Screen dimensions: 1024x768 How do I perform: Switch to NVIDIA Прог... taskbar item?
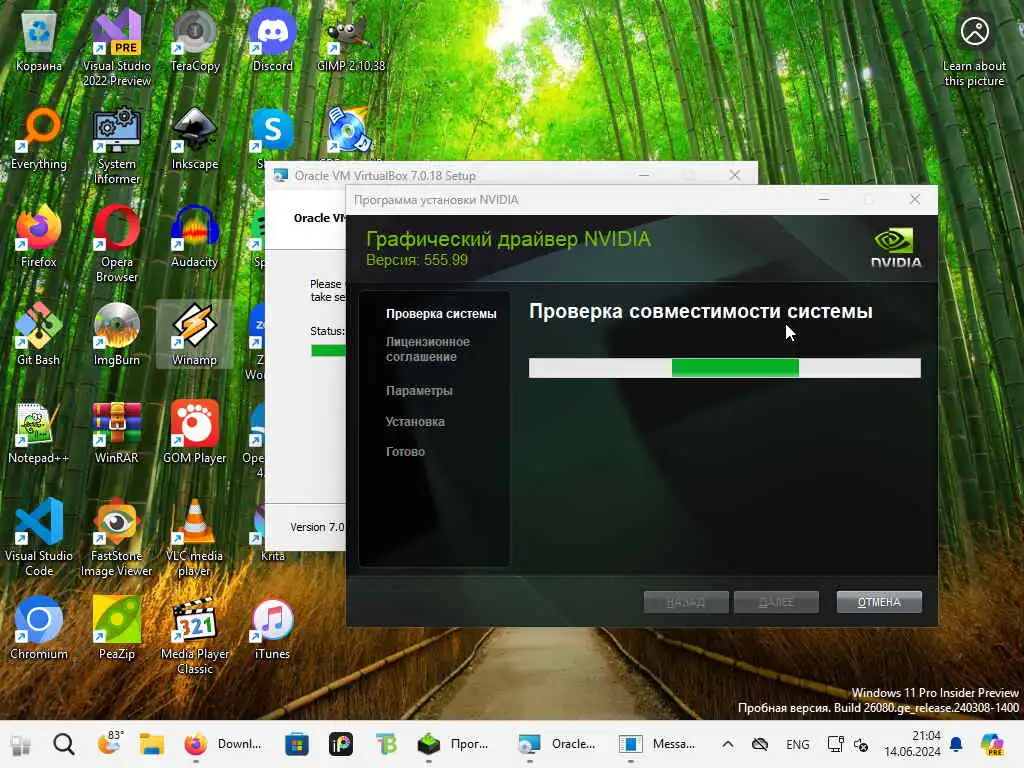click(x=455, y=744)
